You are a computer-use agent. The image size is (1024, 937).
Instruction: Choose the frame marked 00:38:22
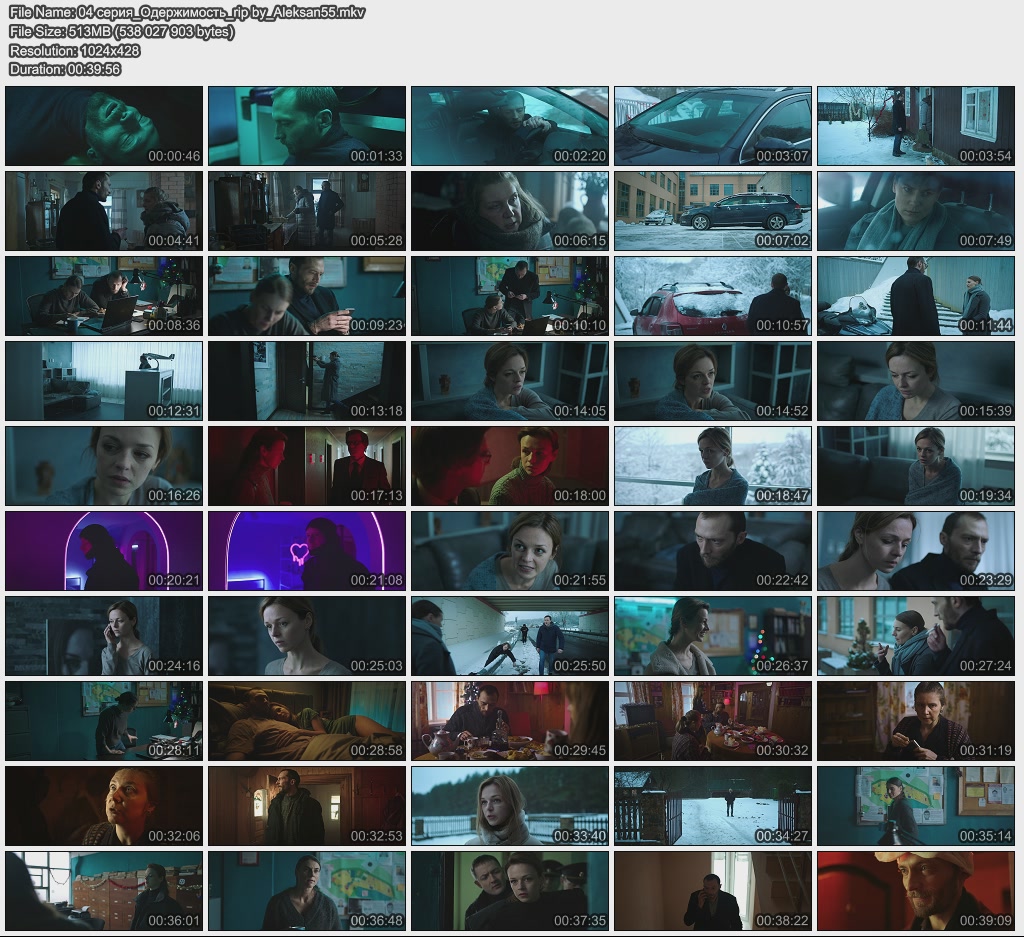713,891
